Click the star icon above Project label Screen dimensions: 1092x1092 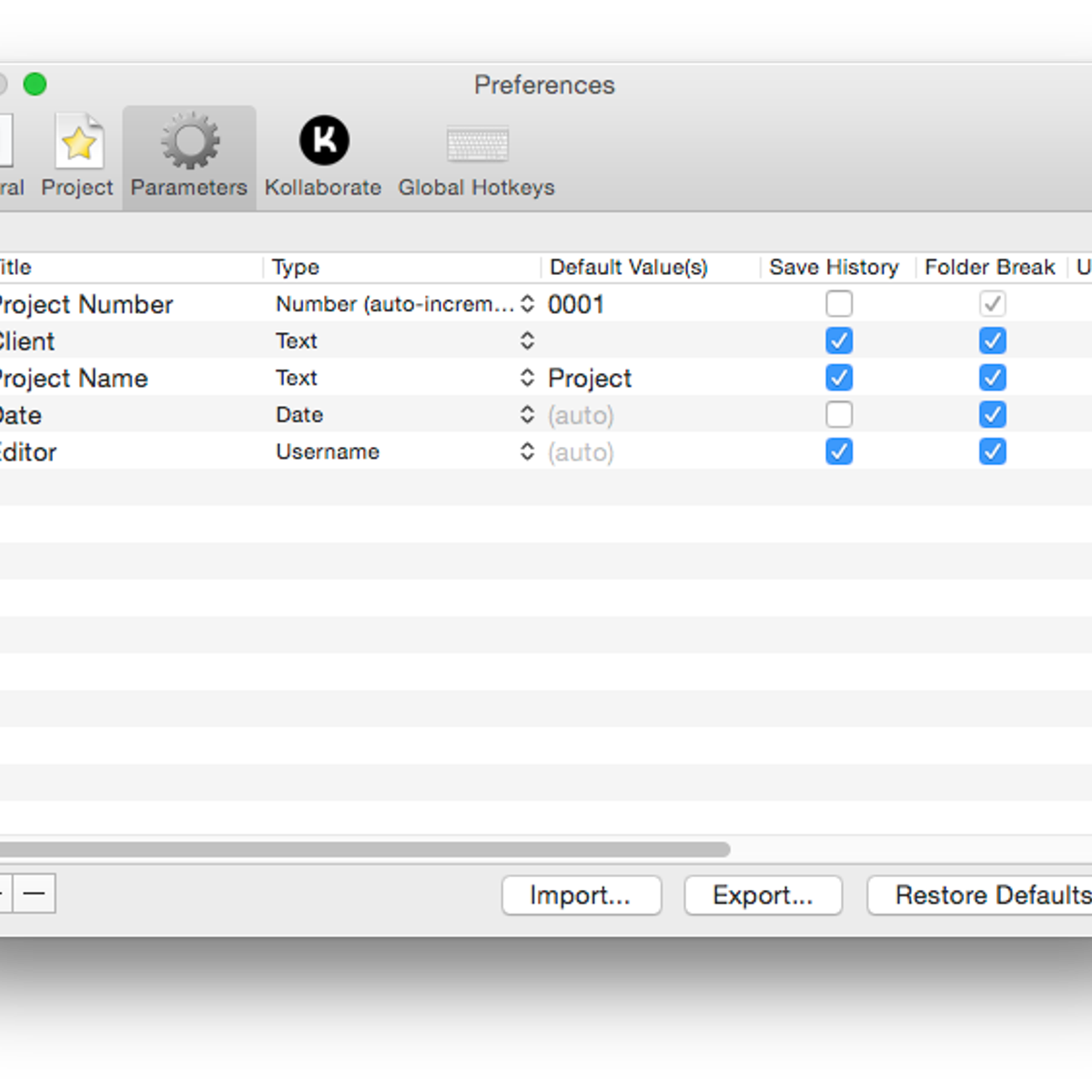78,141
